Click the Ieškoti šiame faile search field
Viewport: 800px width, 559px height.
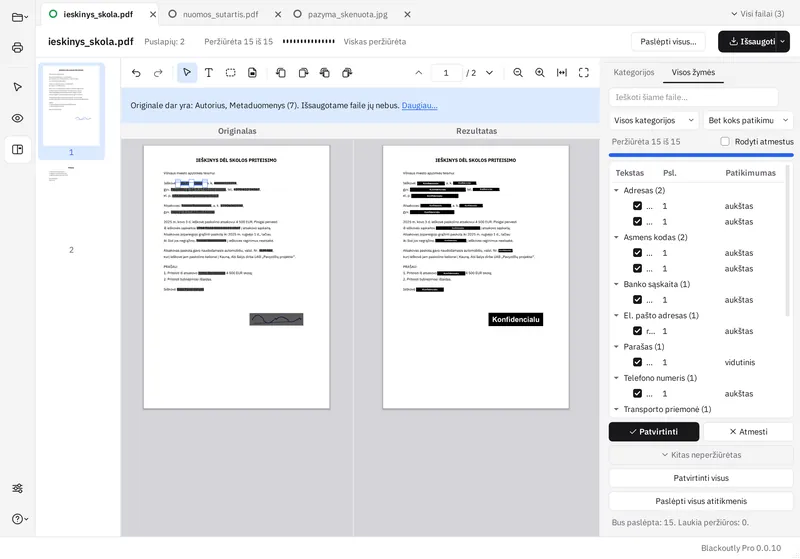(x=693, y=97)
